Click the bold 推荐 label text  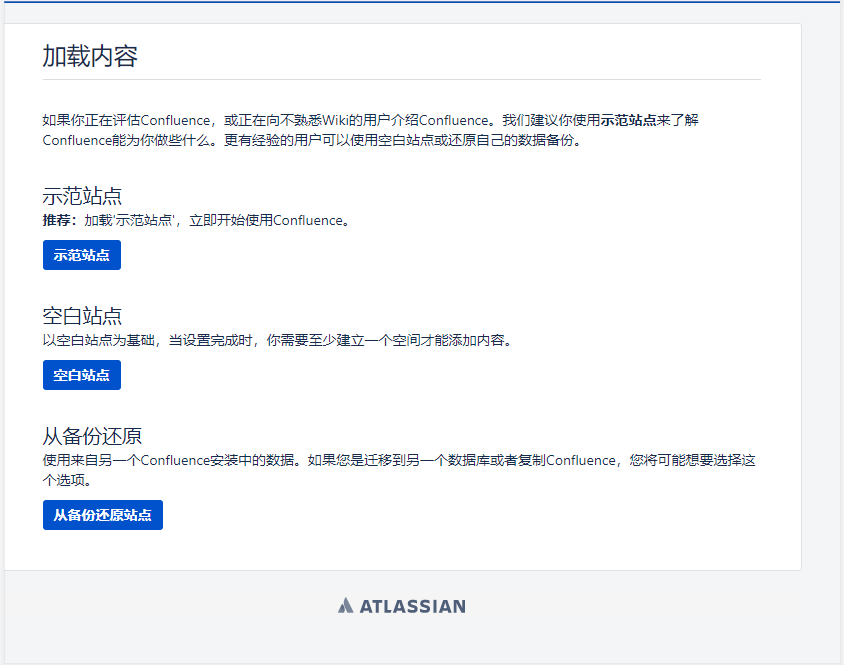point(57,221)
